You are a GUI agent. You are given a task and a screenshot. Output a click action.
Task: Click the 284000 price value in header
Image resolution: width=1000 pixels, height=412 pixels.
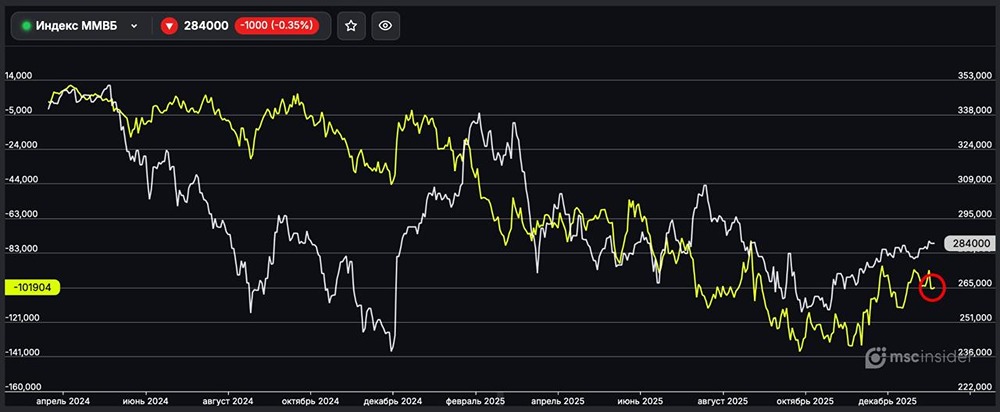point(206,26)
